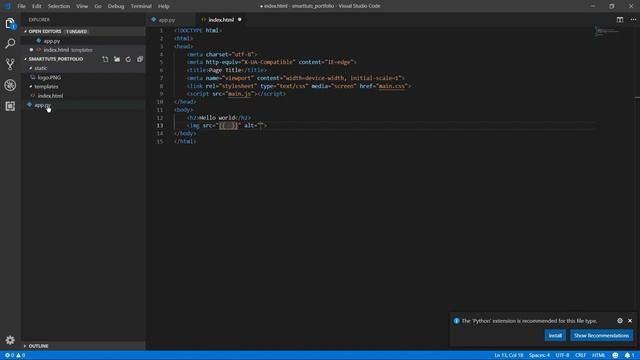Open the Source Control view
The image size is (640, 360).
(x=10, y=64)
